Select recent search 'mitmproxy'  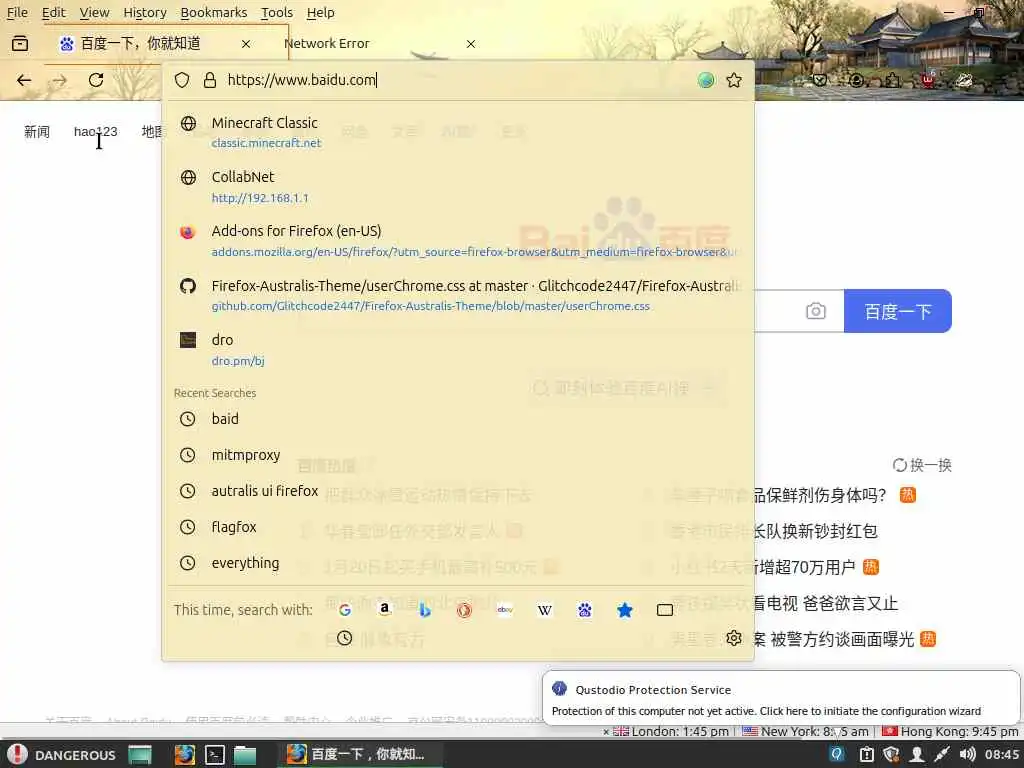point(457,455)
